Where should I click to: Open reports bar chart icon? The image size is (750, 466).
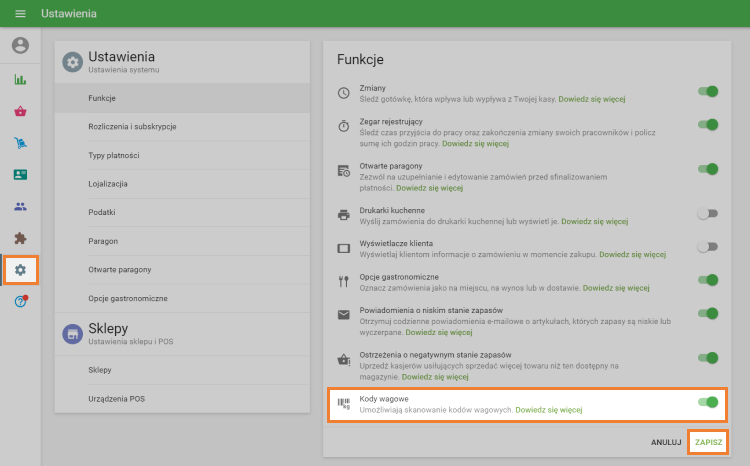tap(20, 79)
